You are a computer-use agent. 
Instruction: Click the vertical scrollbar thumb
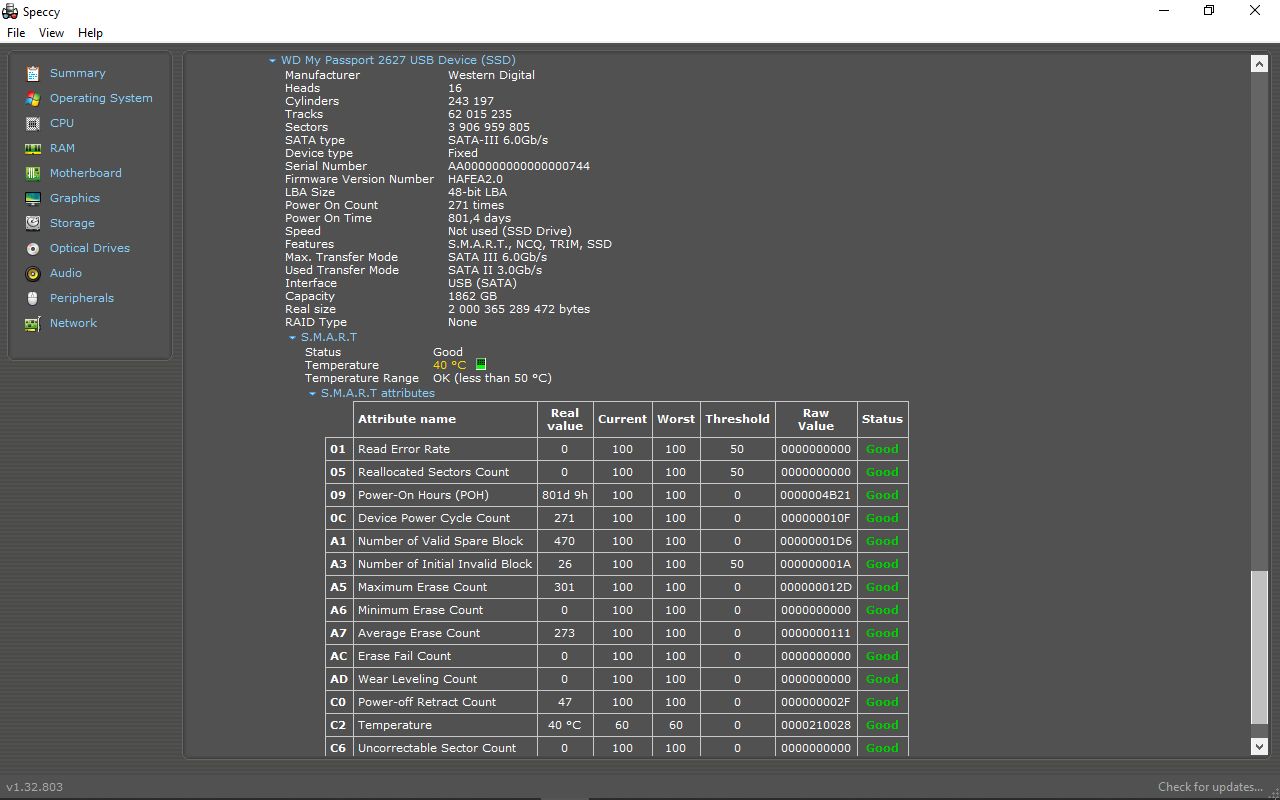tap(1260, 647)
